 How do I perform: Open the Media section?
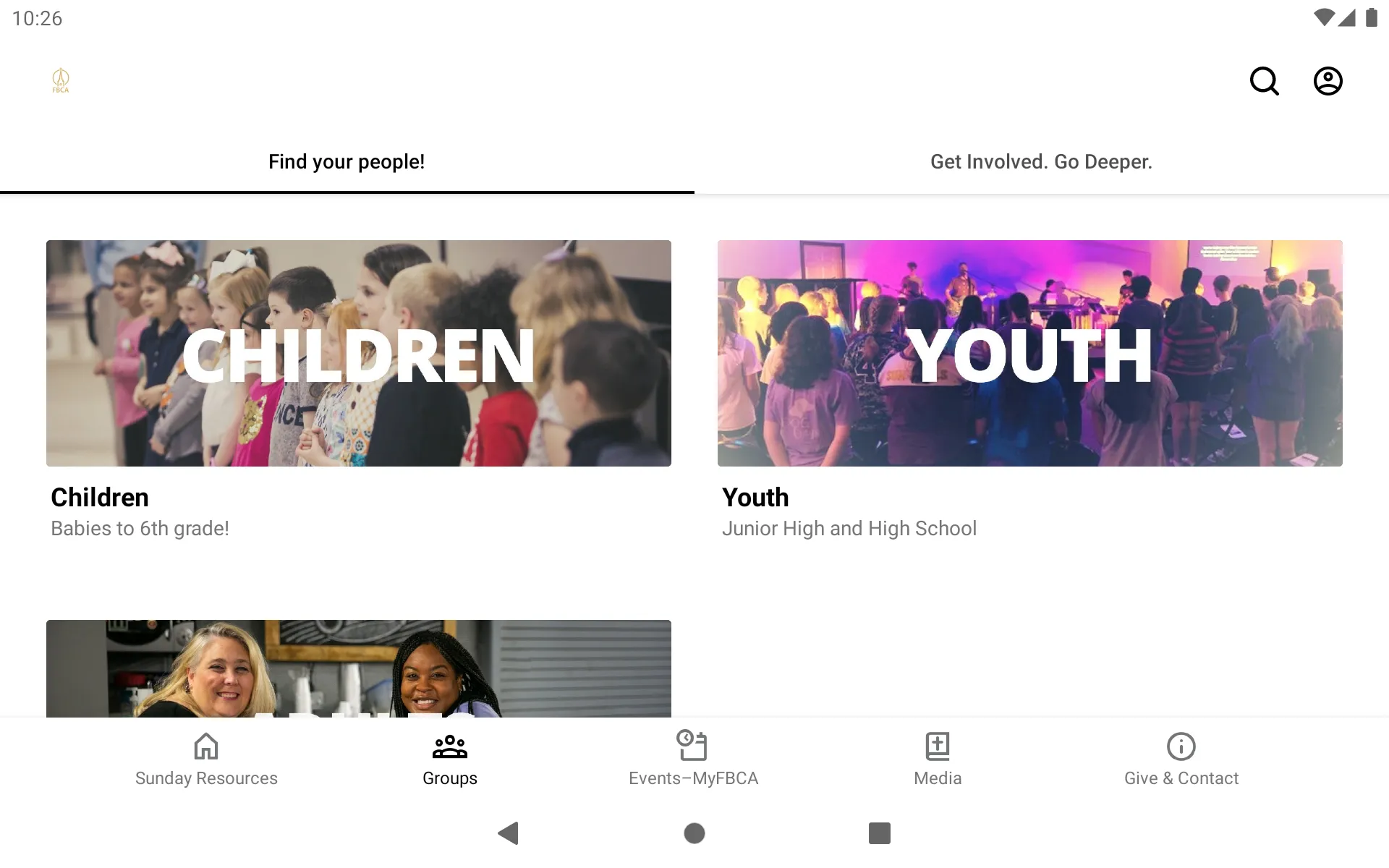(937, 758)
